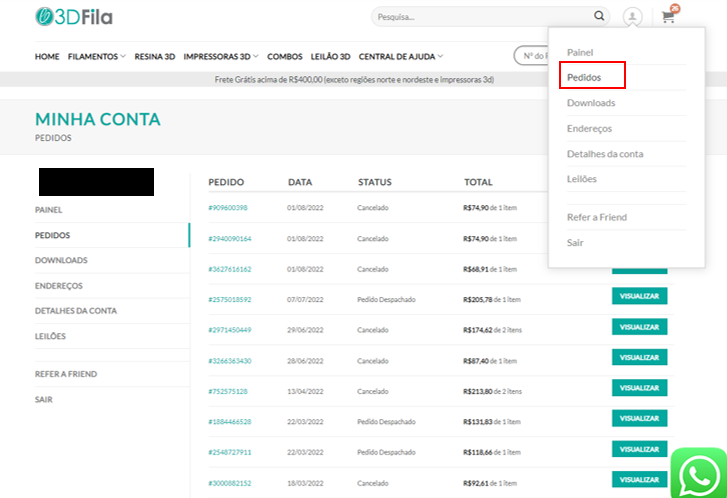Open order #752575128
Viewport: 727px width, 498px height.
point(228,392)
